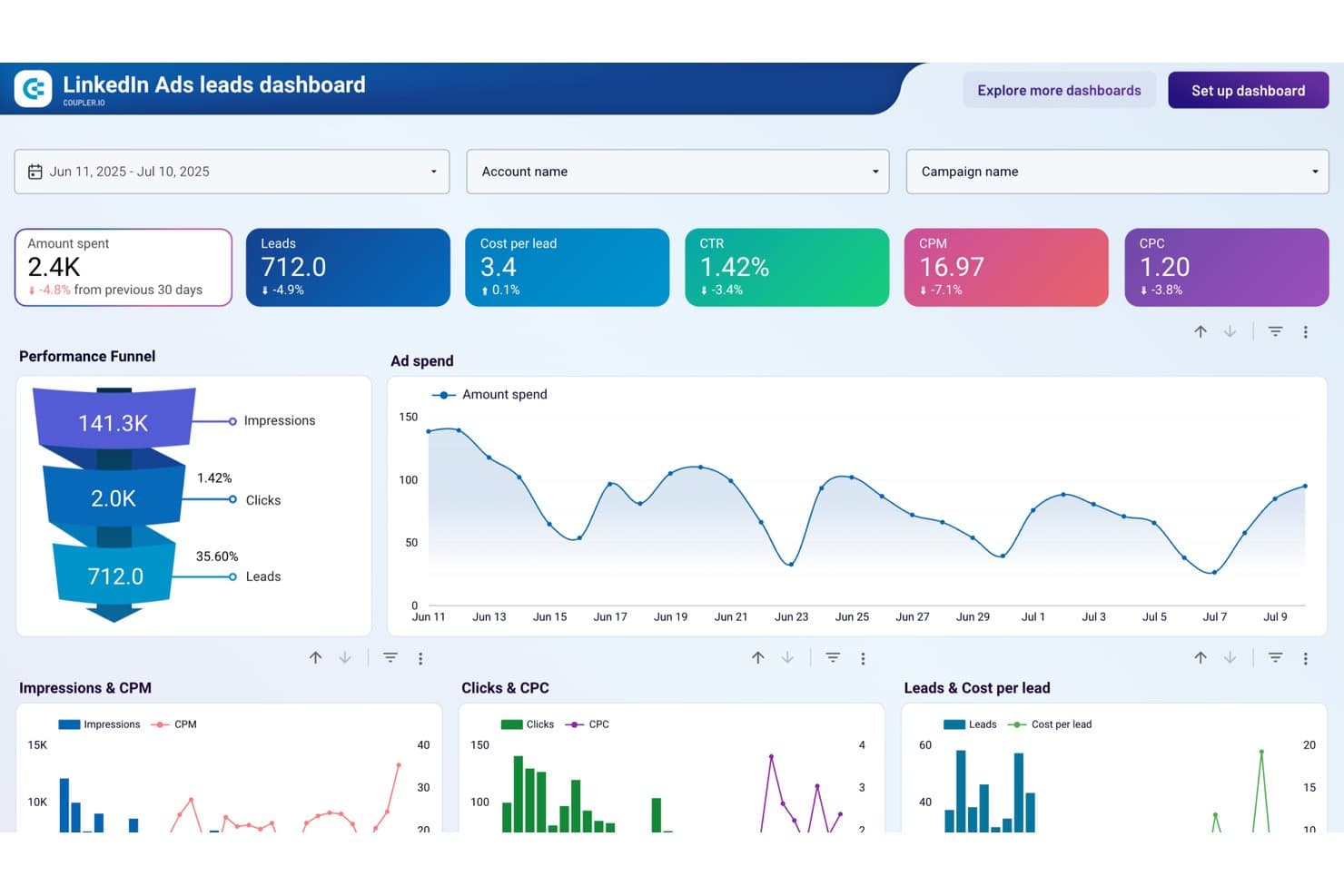The image size is (1344, 896).
Task: Click the LinkedIn Ads leads dashboard title
Action: tap(214, 84)
